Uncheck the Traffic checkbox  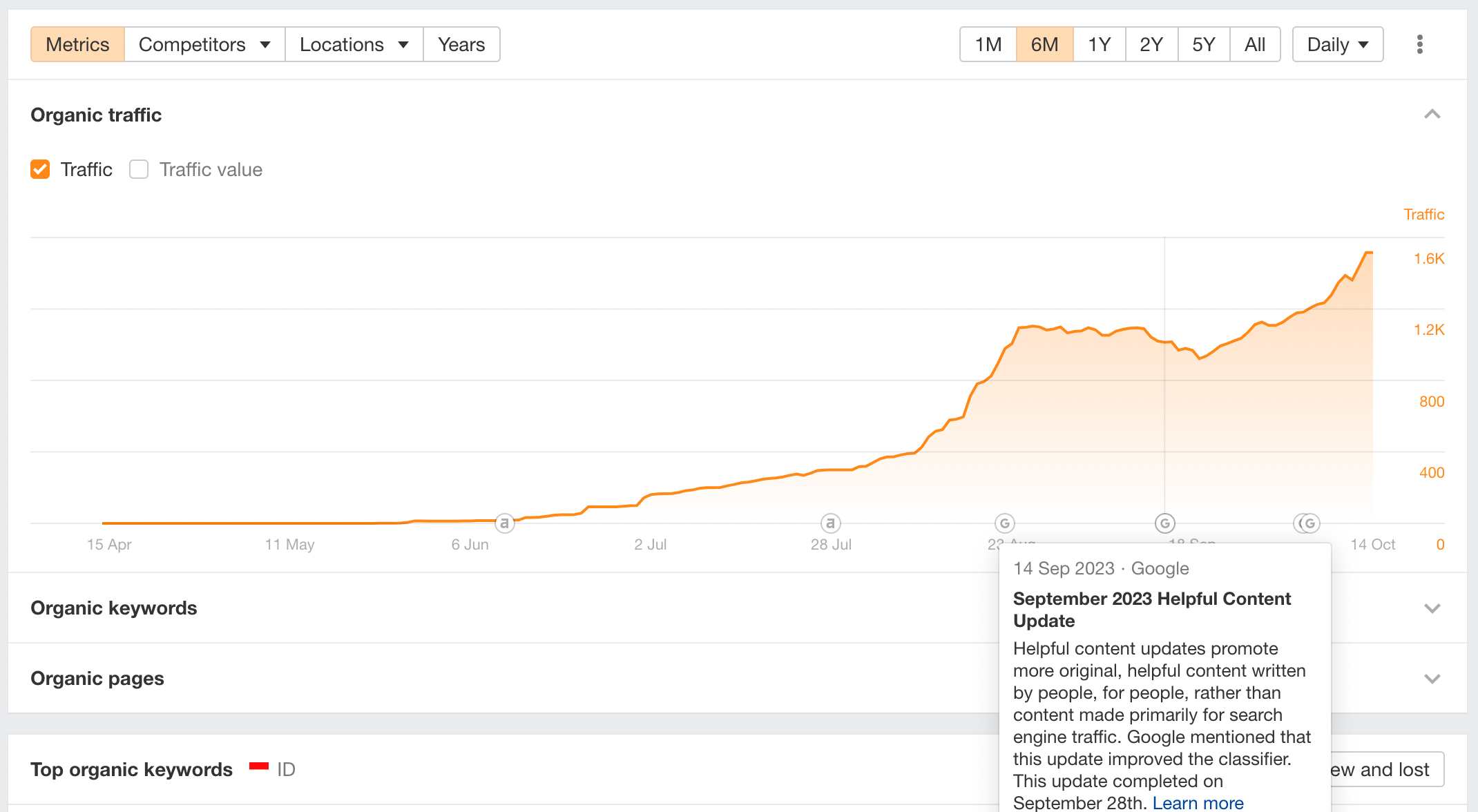(40, 169)
